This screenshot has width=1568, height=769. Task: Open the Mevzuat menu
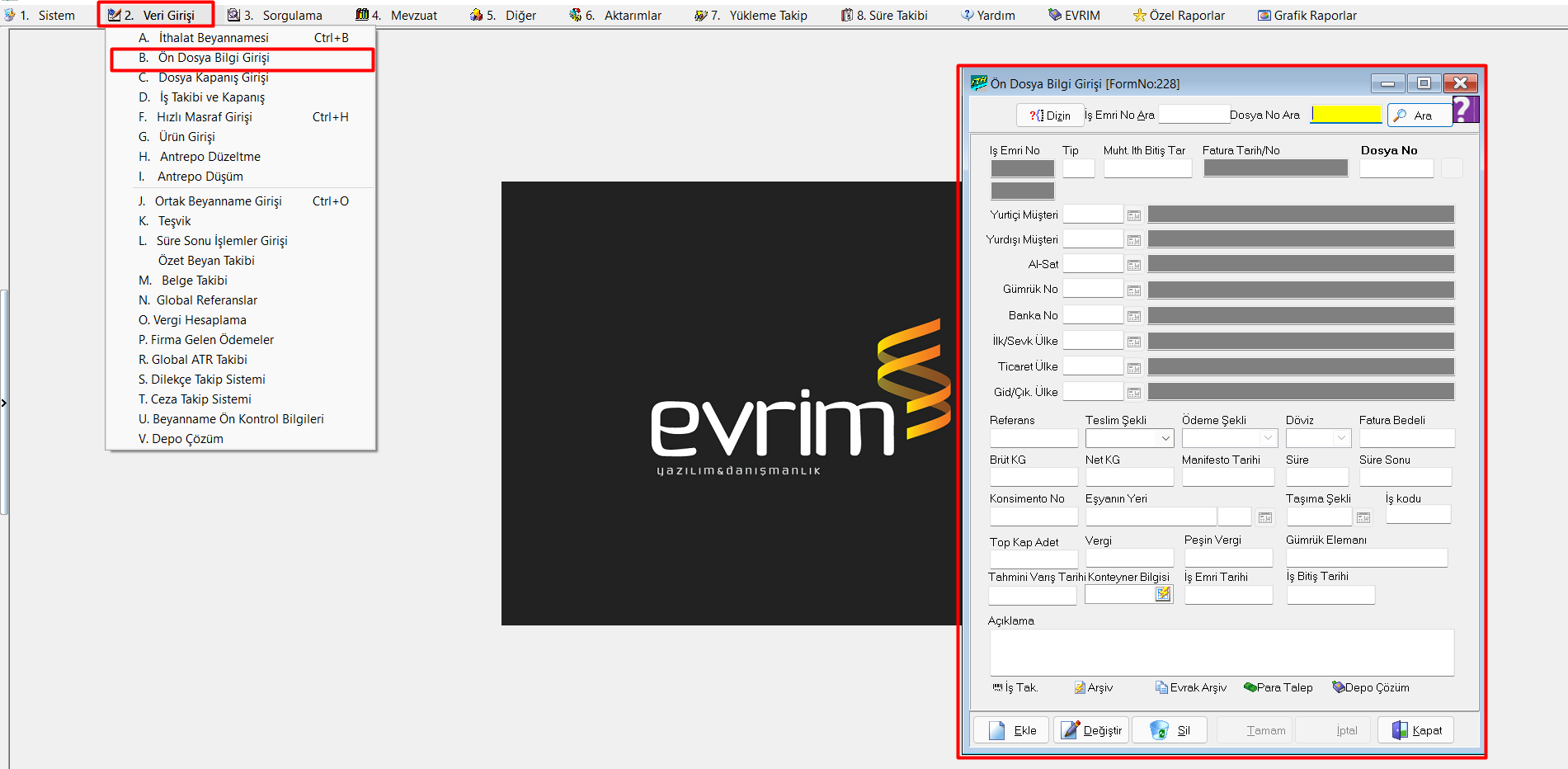[x=397, y=15]
